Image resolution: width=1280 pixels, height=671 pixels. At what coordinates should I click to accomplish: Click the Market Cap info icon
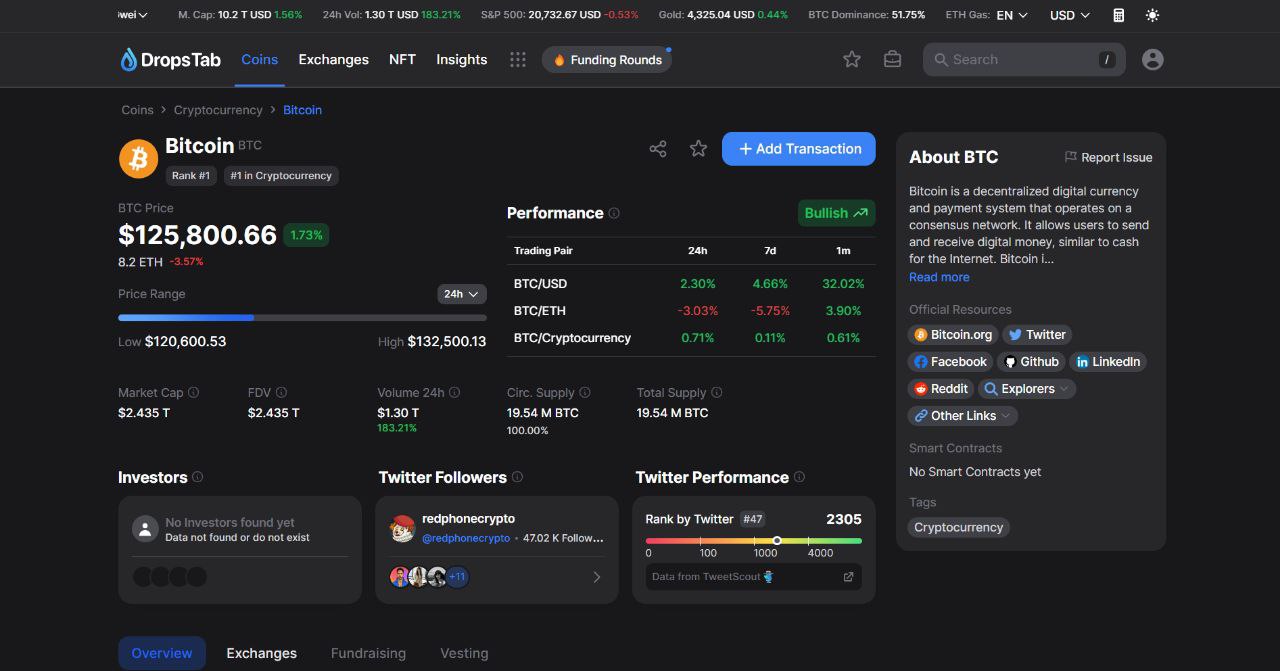click(x=194, y=393)
